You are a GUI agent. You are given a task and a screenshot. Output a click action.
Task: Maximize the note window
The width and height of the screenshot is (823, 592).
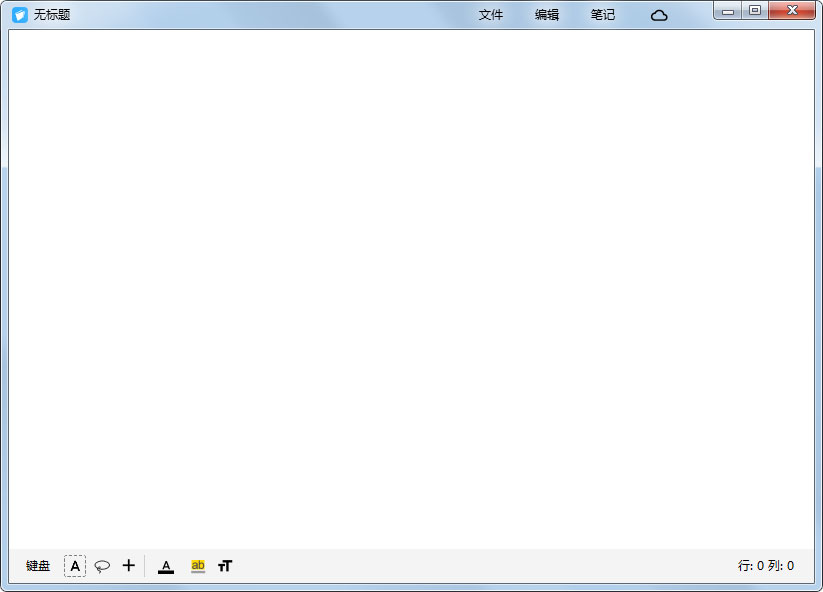(755, 11)
